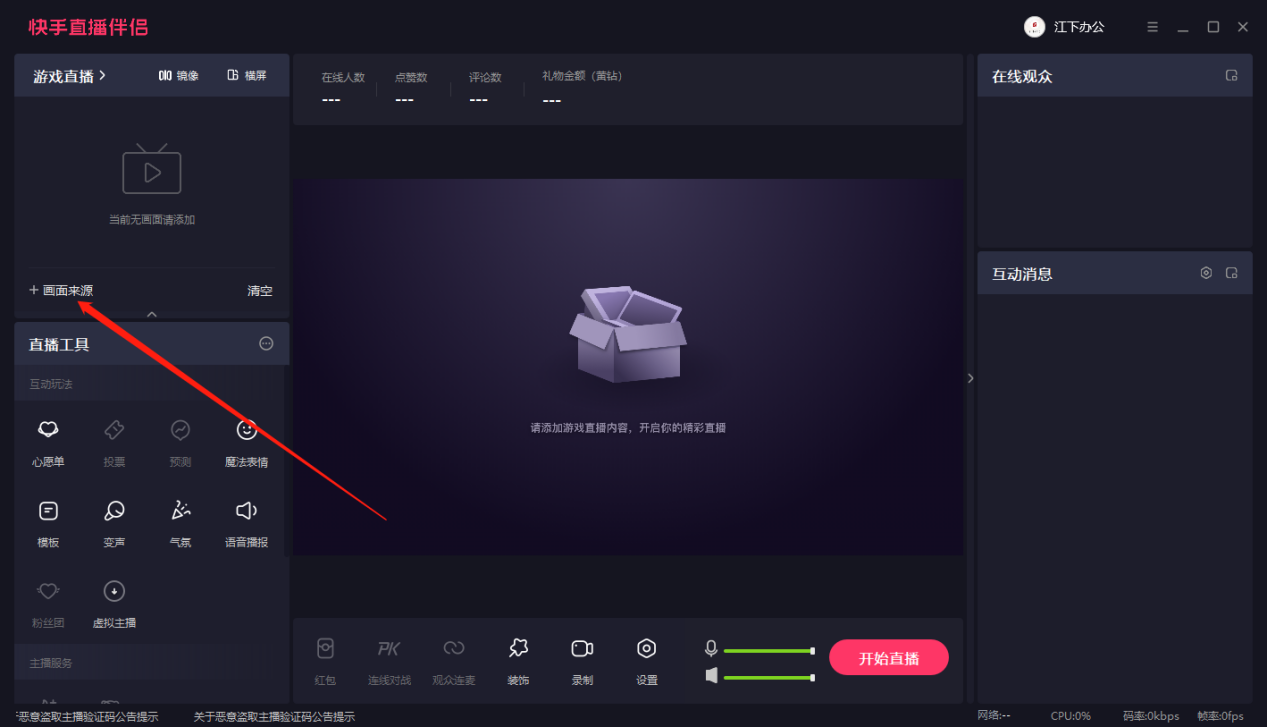Open the 红包 red packet feature
This screenshot has width=1267, height=727.
tap(325, 661)
